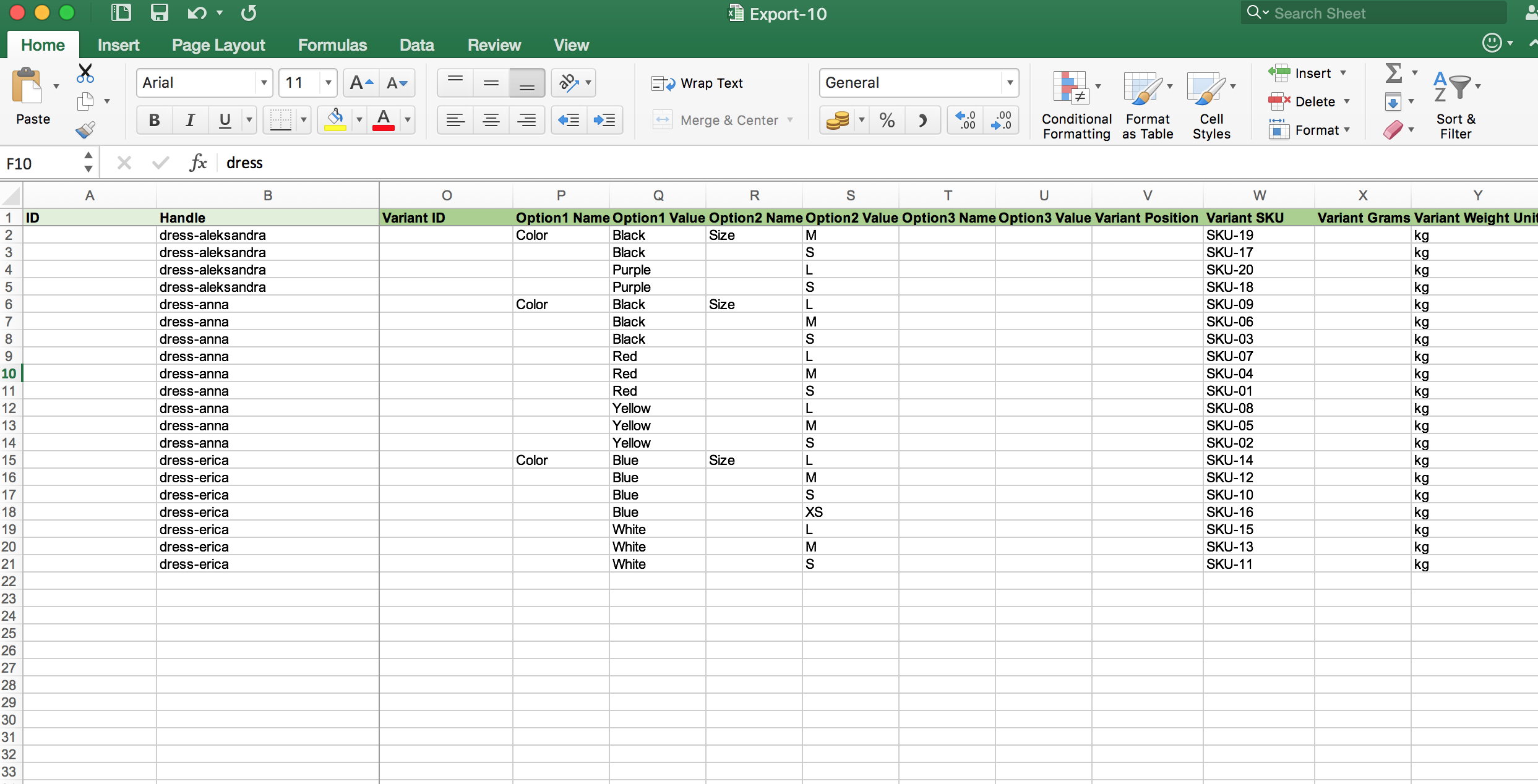This screenshot has width=1538, height=784.
Task: Apply the red font color swatch
Action: (x=383, y=120)
